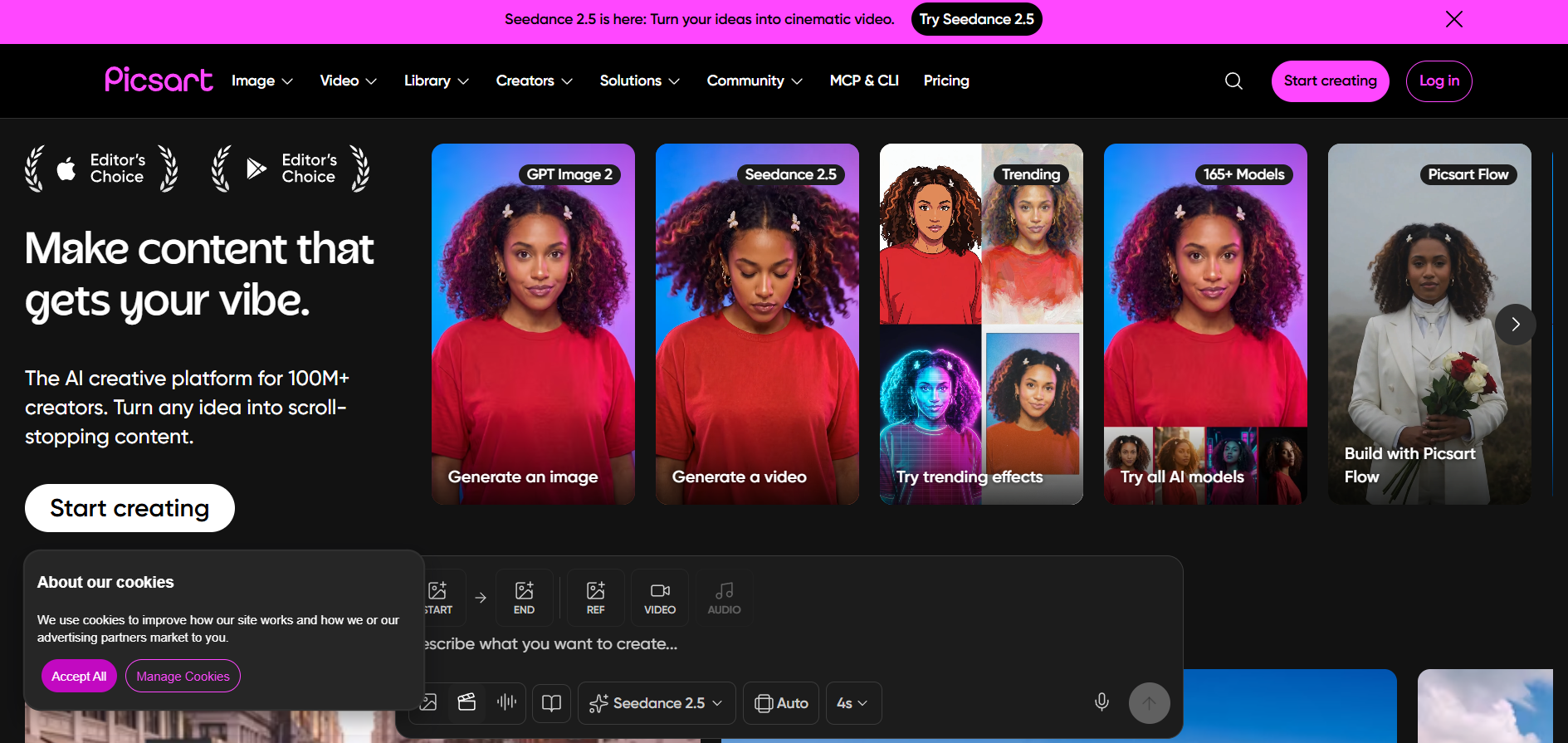
Task: Activate the microphone voice input
Action: click(1102, 702)
